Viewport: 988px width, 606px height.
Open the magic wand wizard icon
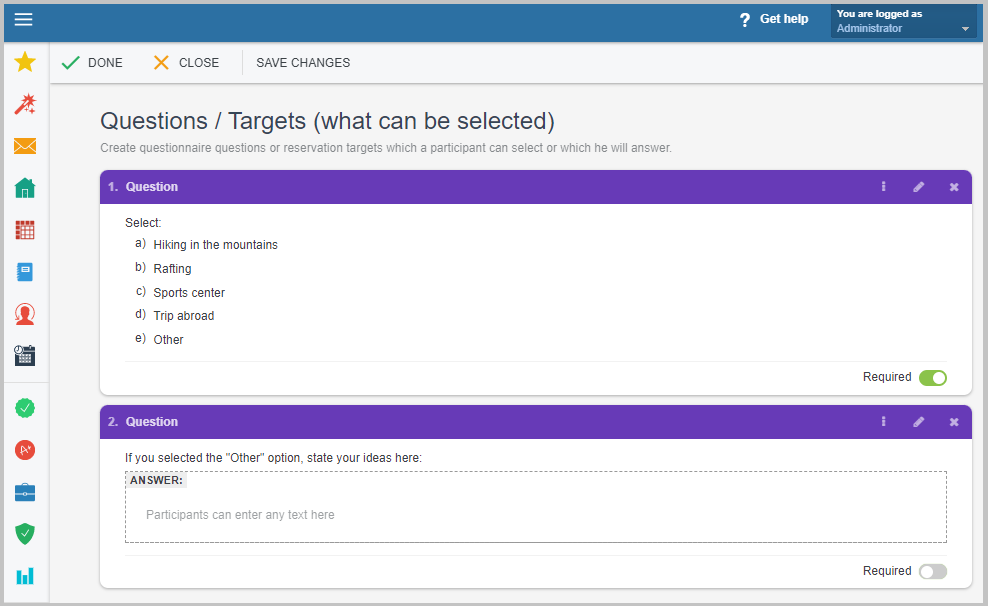25,104
